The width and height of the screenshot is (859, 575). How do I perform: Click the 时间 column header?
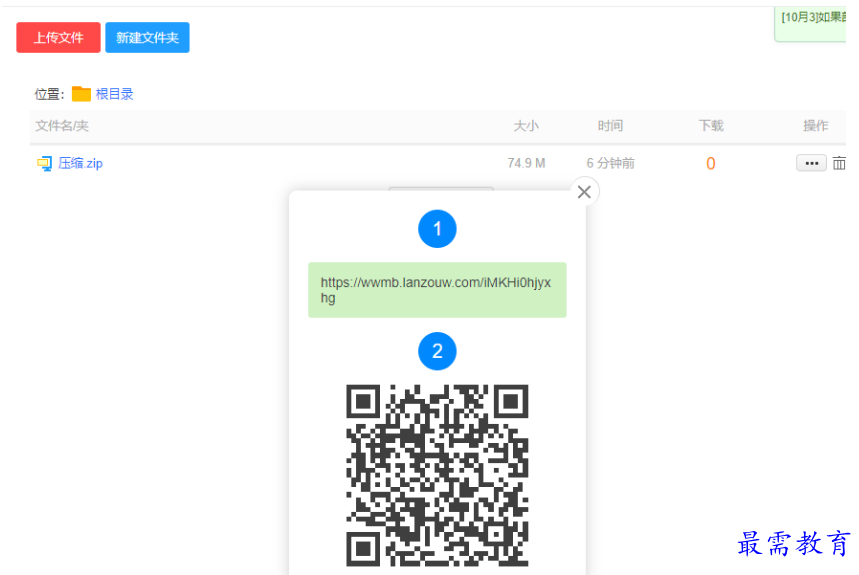610,126
